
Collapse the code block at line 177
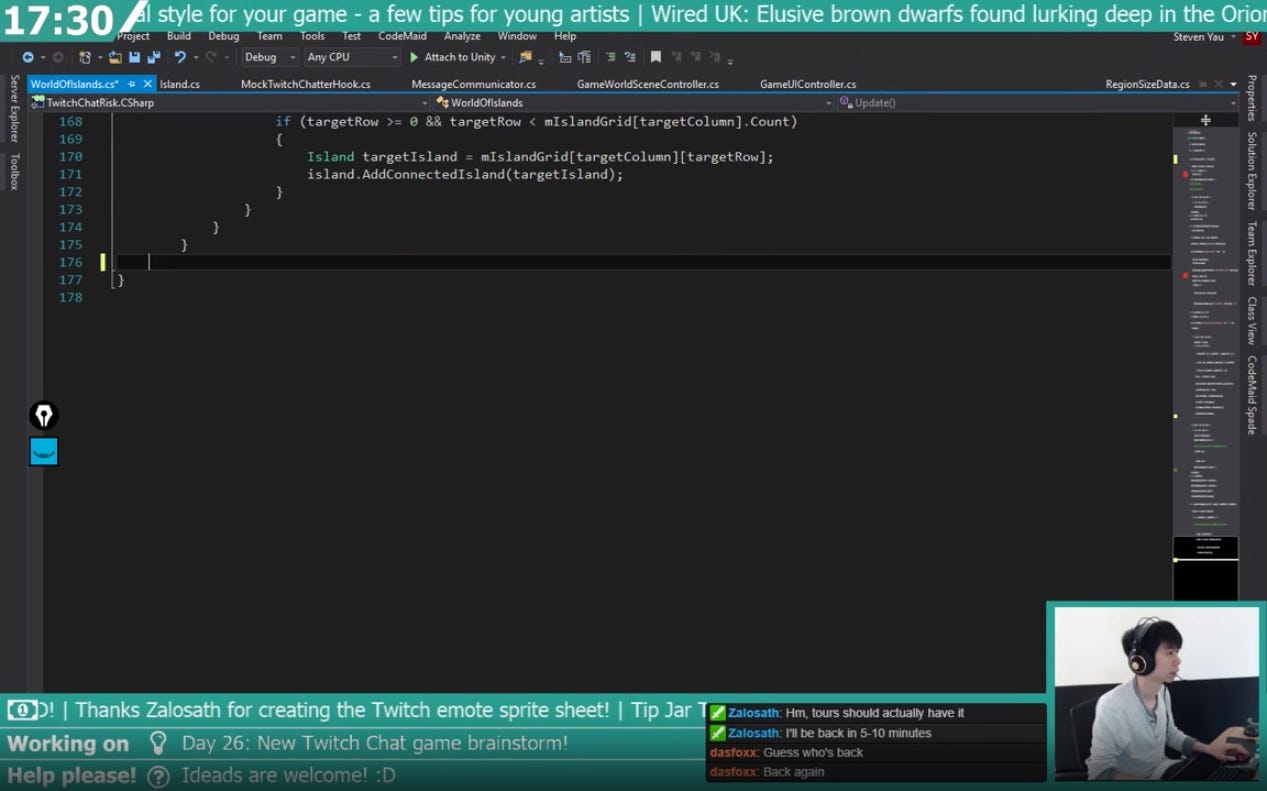click(x=115, y=280)
